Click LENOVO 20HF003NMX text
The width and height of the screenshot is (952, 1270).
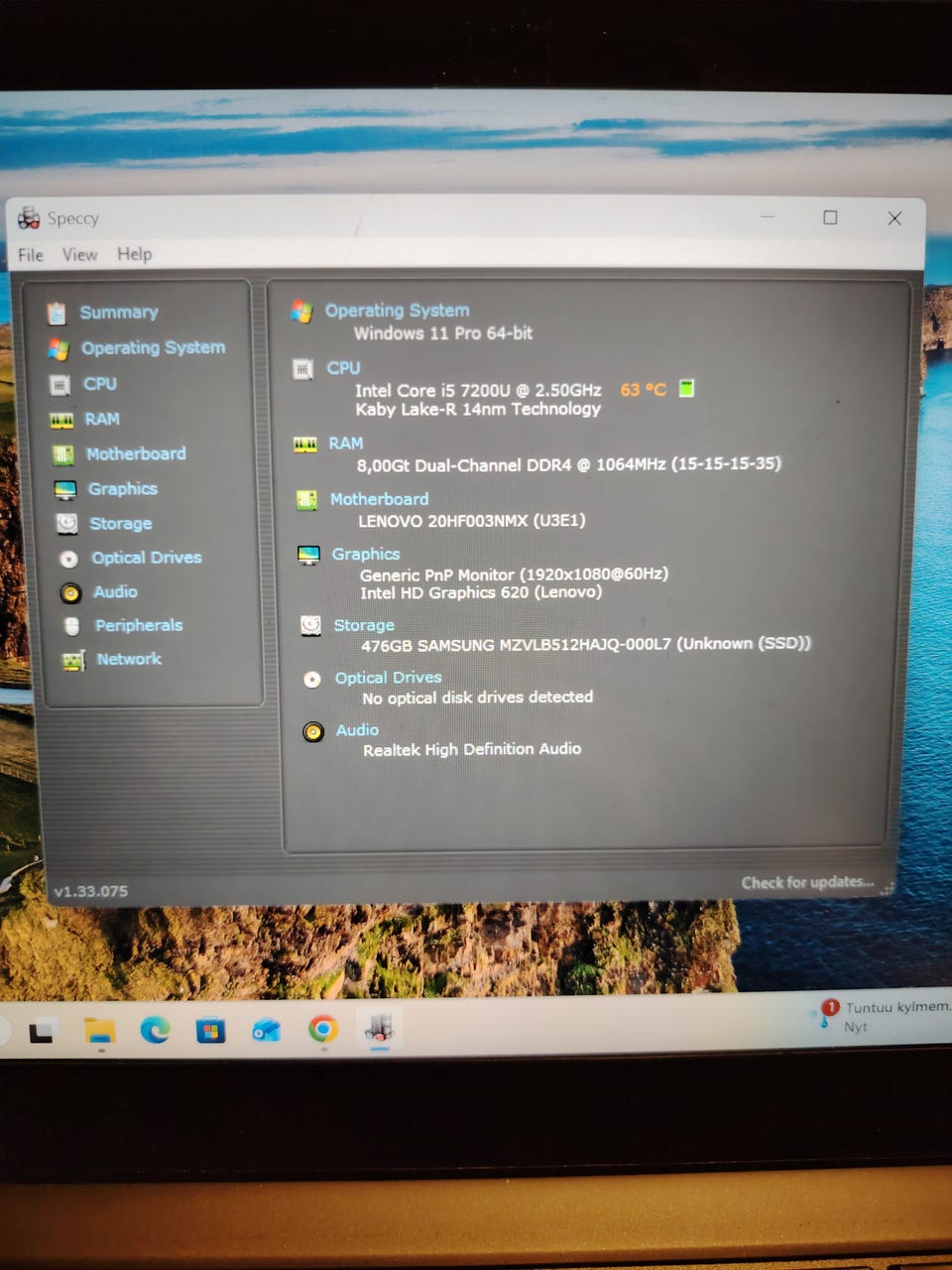click(472, 520)
